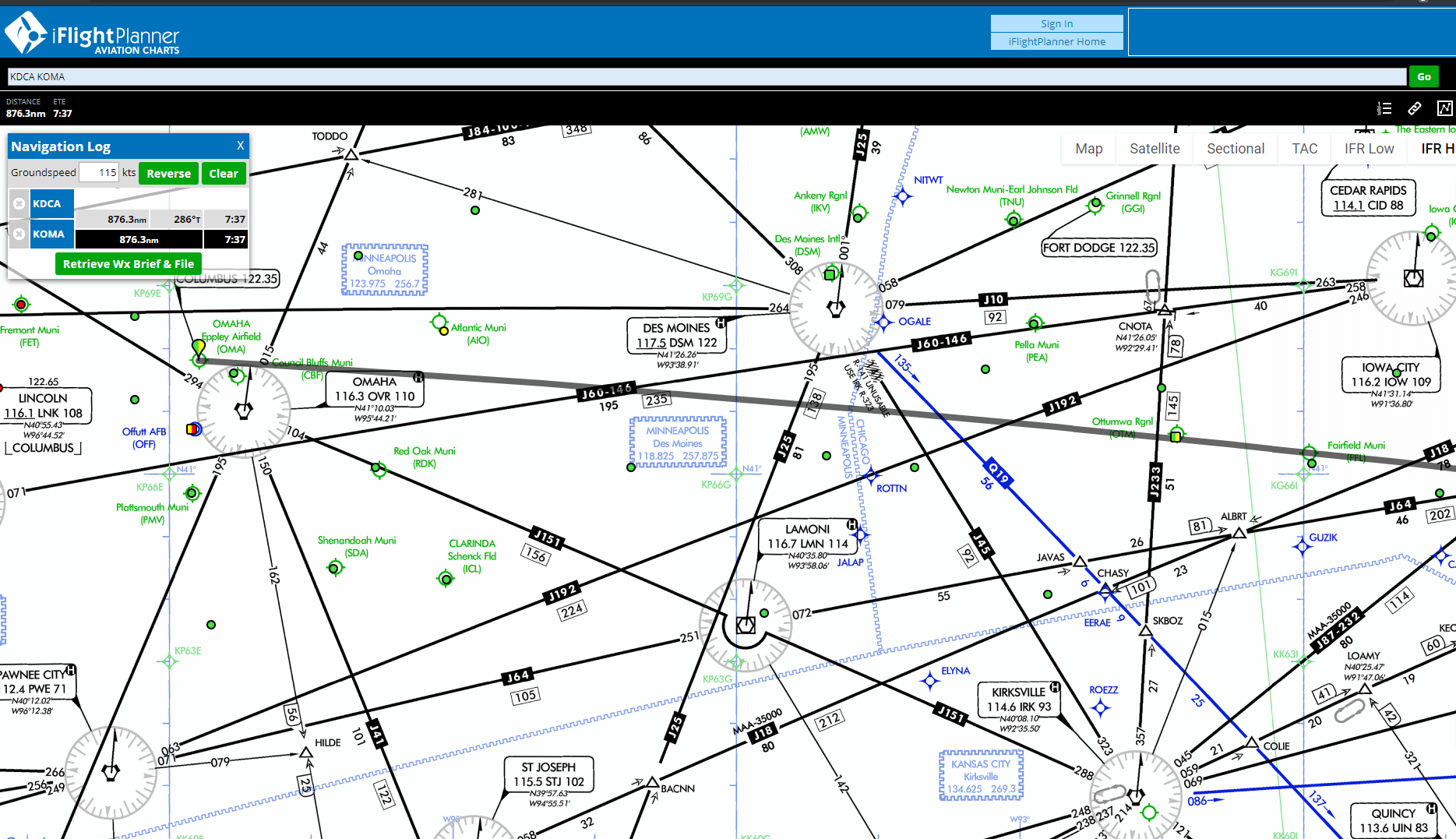The image size is (1456, 839).
Task: Click the Shenandoah Muni airport symbol
Action: [x=335, y=568]
